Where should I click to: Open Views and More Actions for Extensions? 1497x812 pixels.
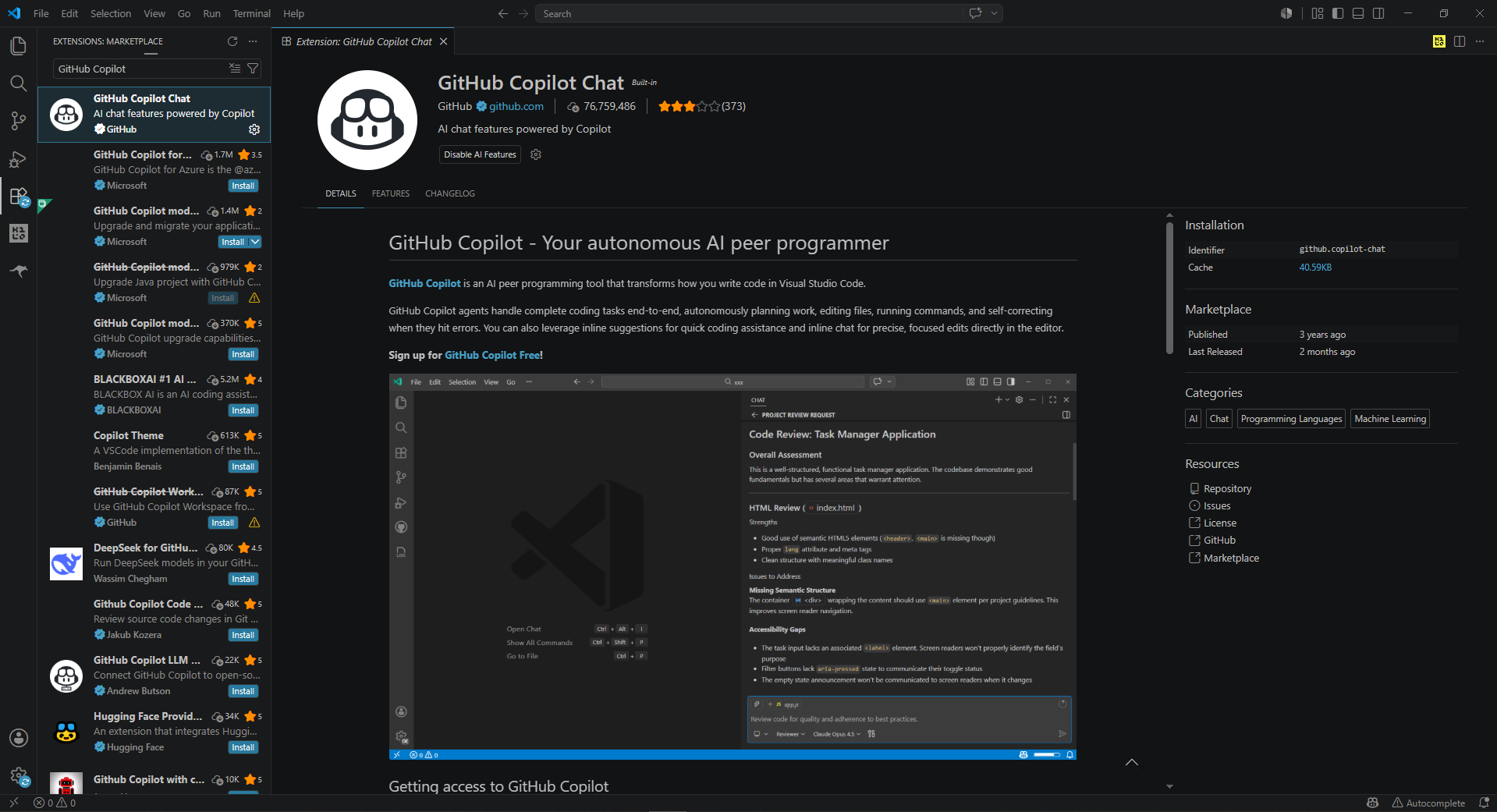(253, 41)
